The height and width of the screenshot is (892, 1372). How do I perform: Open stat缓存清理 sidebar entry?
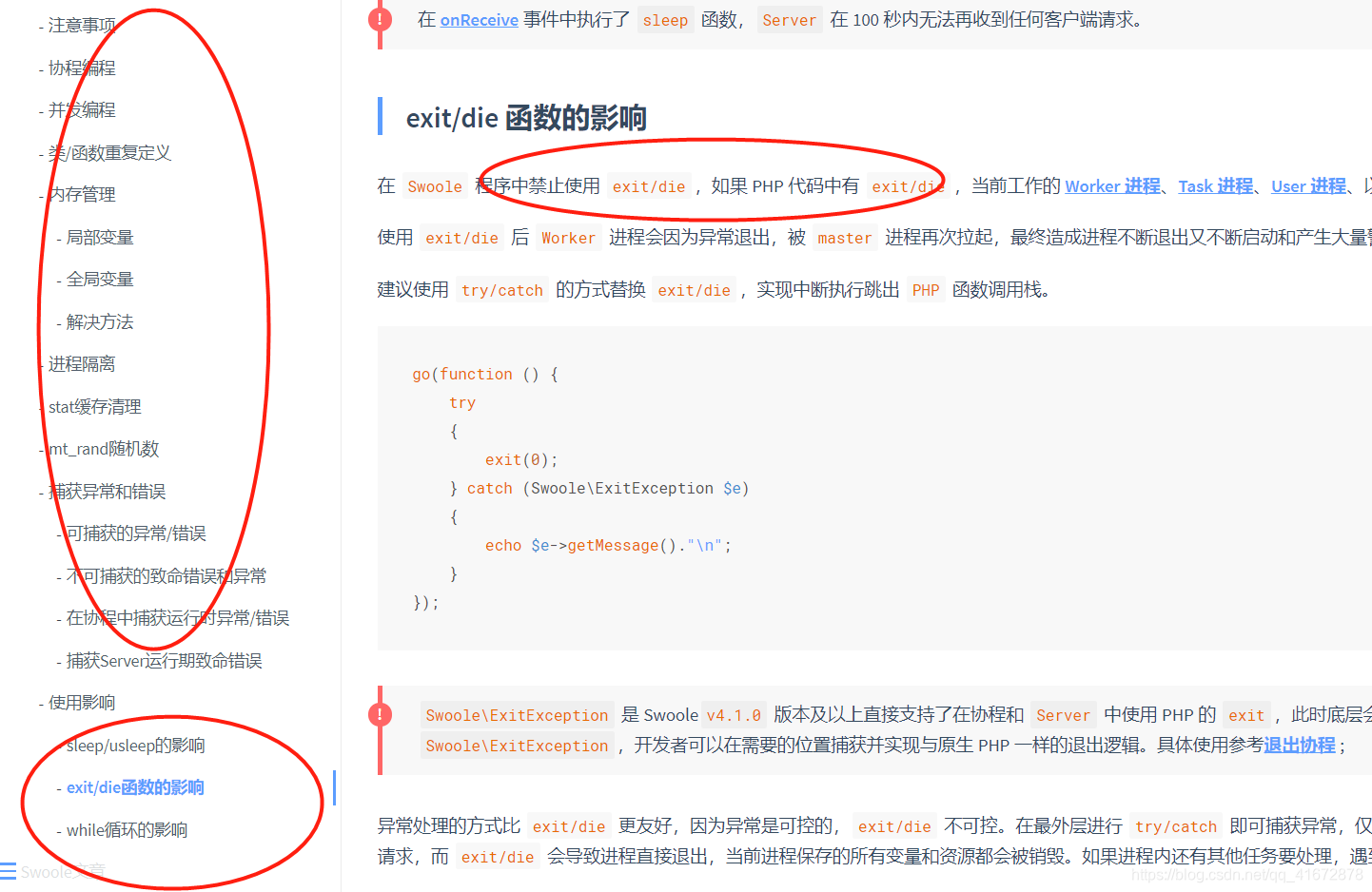tap(95, 407)
